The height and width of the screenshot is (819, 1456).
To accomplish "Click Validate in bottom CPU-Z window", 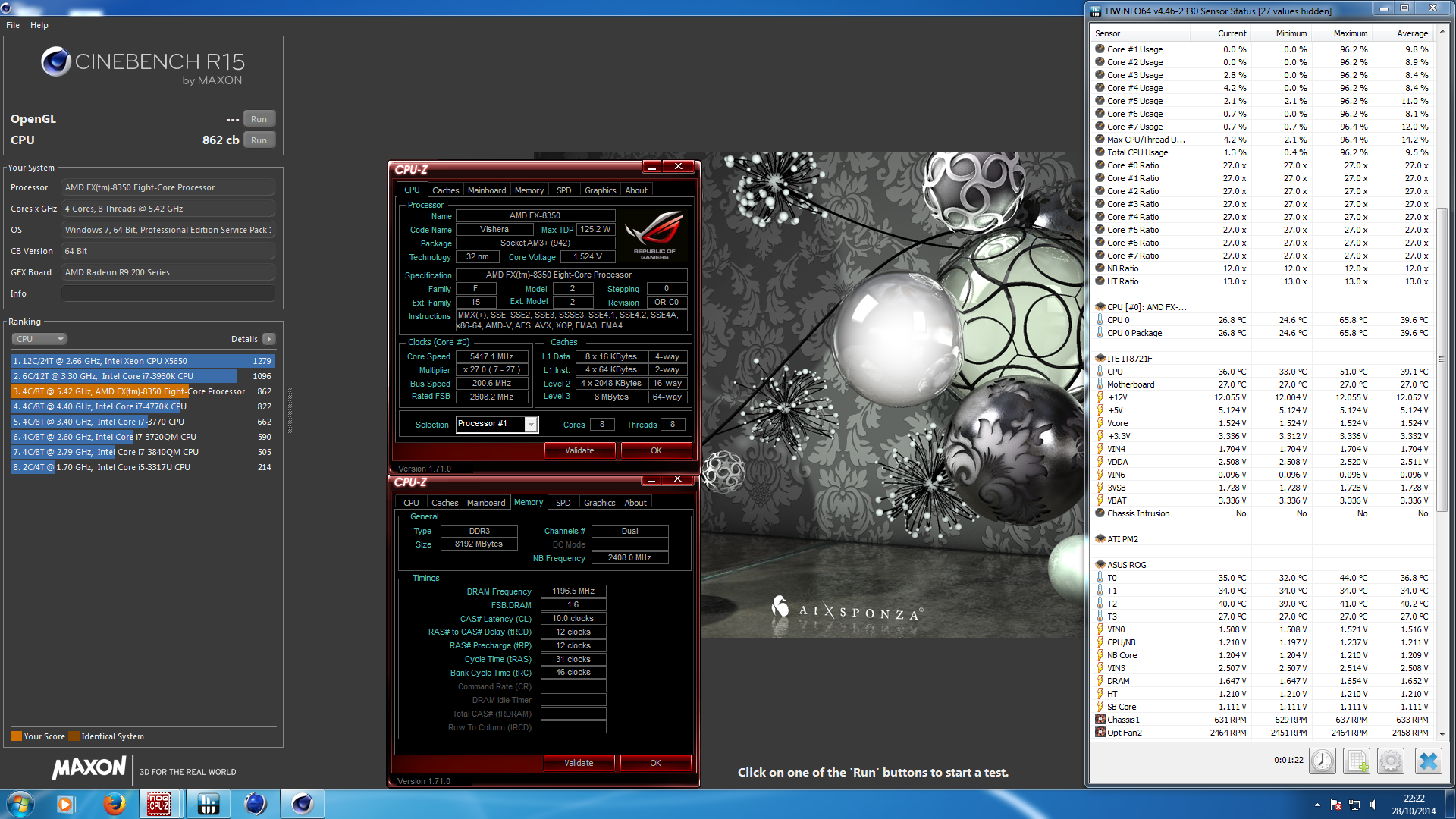I will [579, 763].
